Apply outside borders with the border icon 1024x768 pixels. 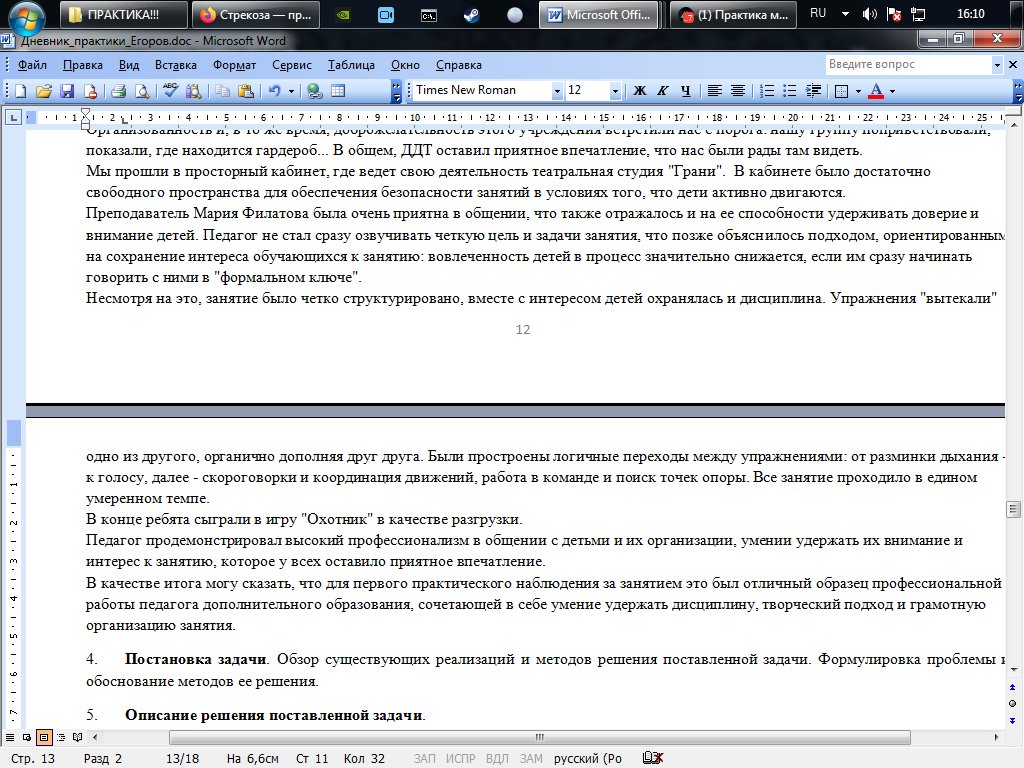coord(841,91)
